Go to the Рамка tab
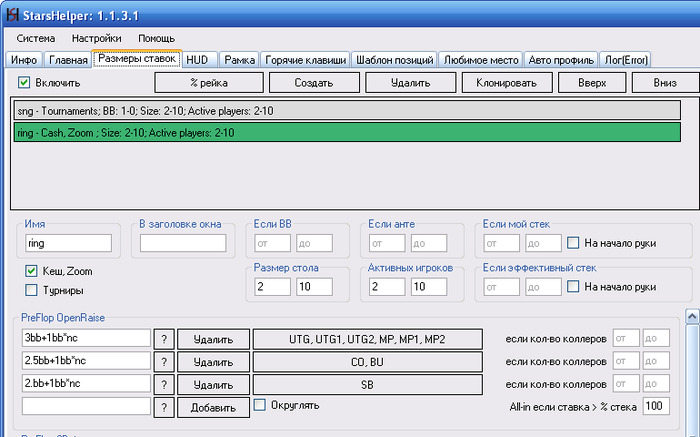 click(x=239, y=60)
